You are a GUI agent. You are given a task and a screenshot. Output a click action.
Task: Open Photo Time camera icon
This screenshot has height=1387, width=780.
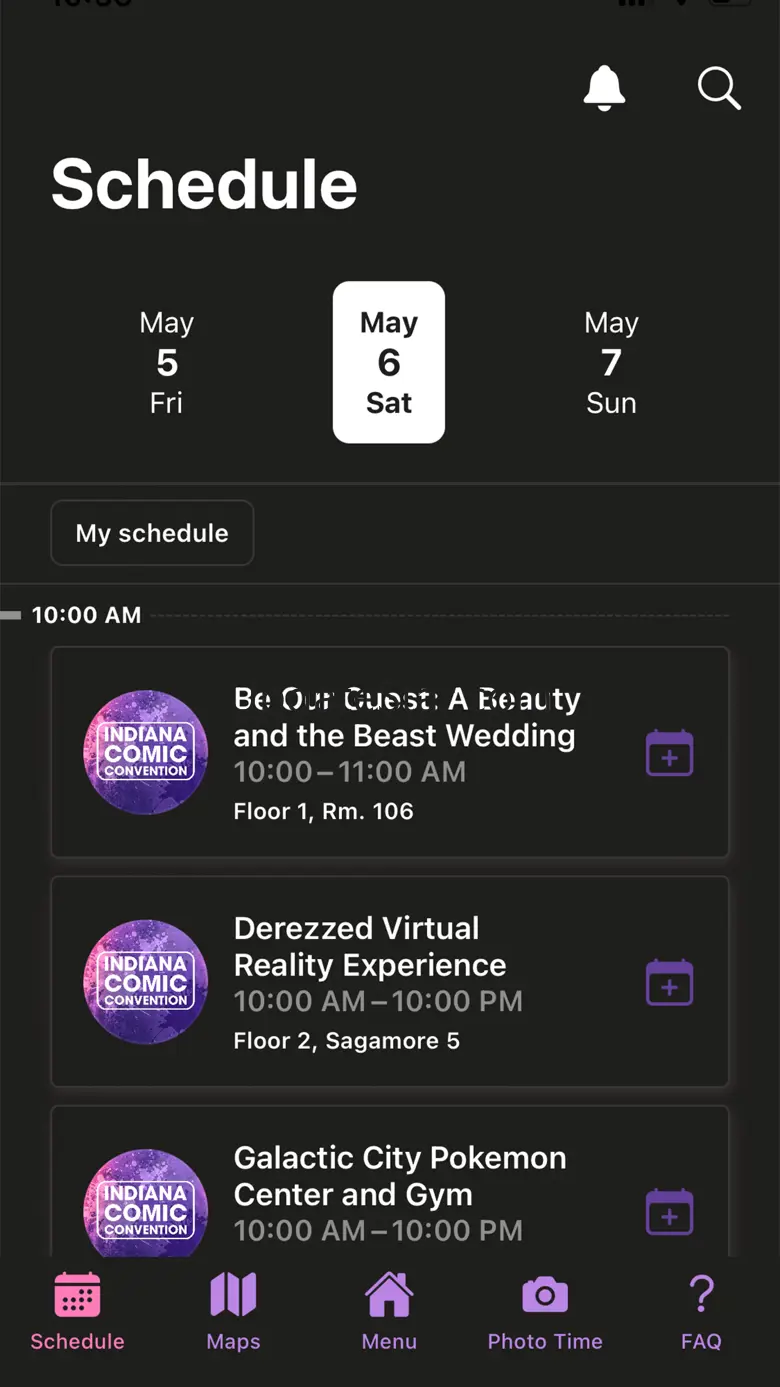[x=545, y=1310]
